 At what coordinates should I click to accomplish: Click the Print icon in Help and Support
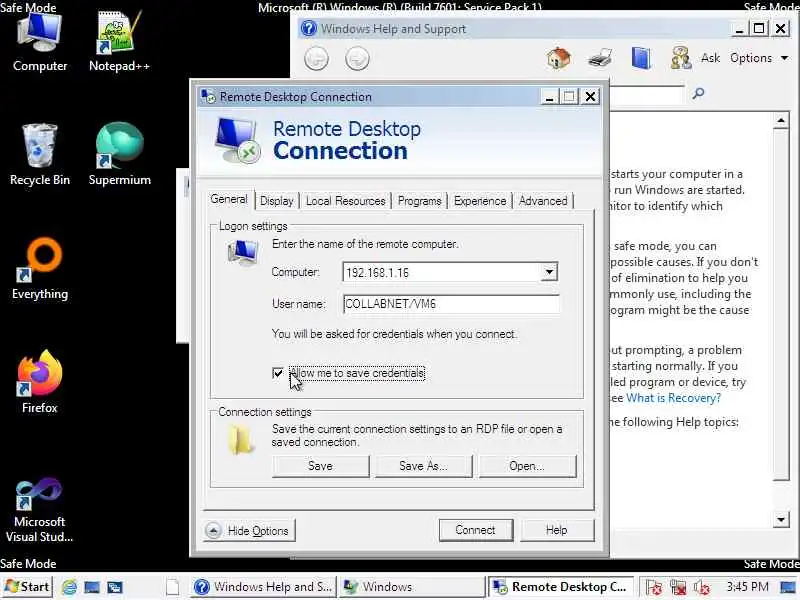[x=600, y=58]
